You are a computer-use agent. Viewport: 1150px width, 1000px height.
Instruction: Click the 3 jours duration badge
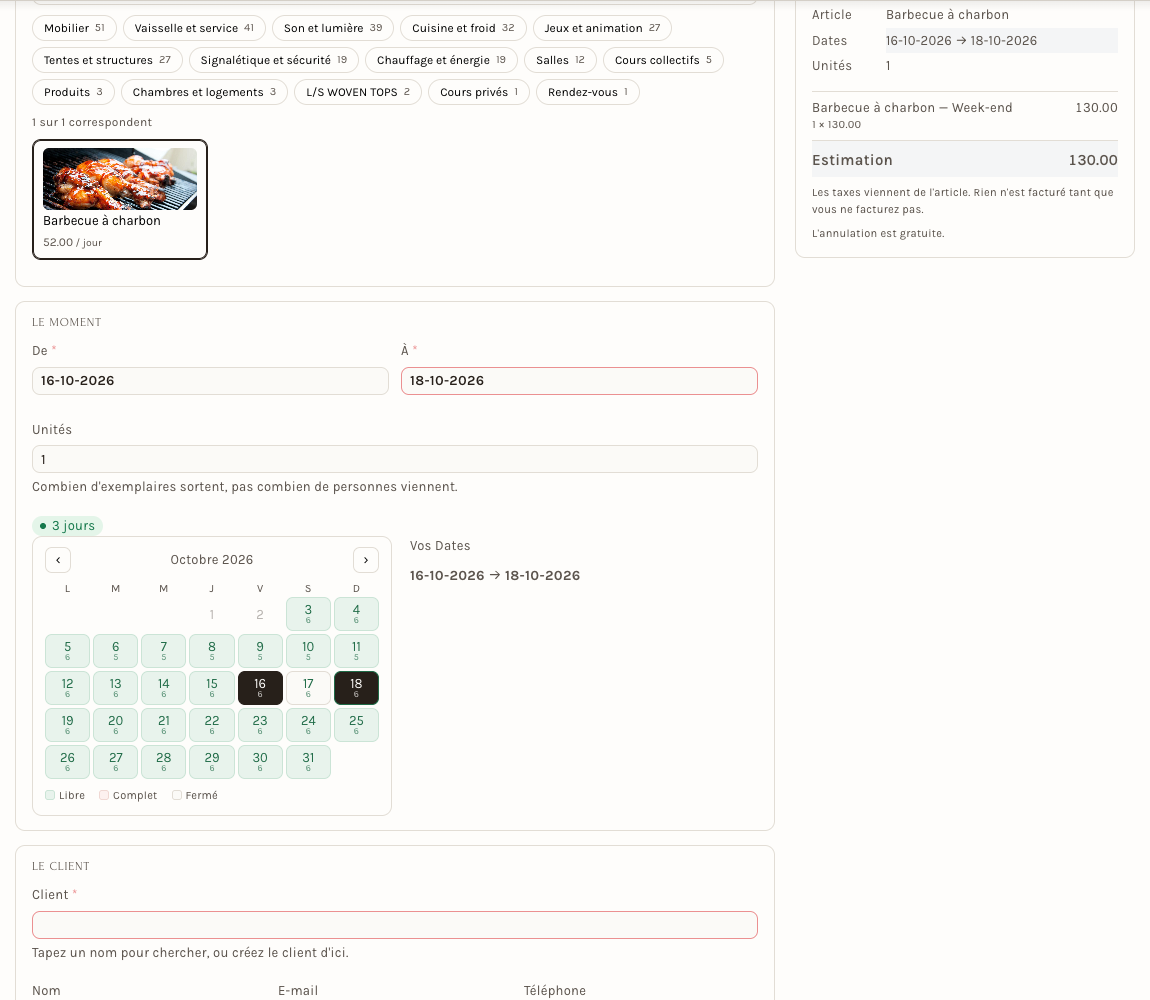point(67,526)
